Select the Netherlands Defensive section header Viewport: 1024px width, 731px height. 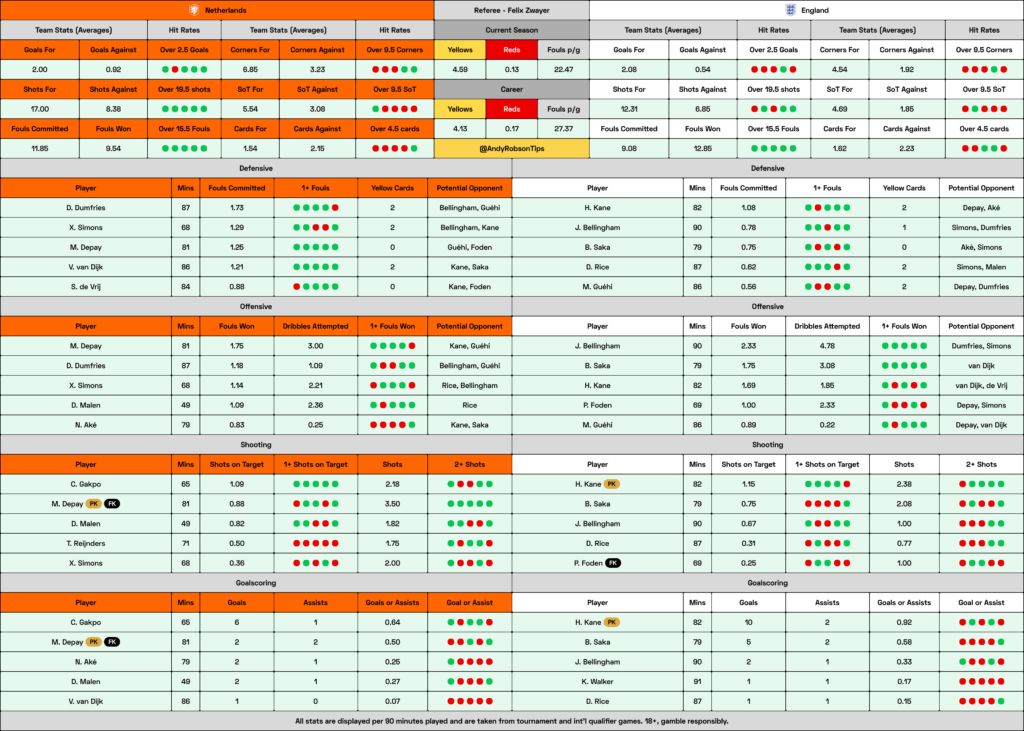click(x=255, y=168)
